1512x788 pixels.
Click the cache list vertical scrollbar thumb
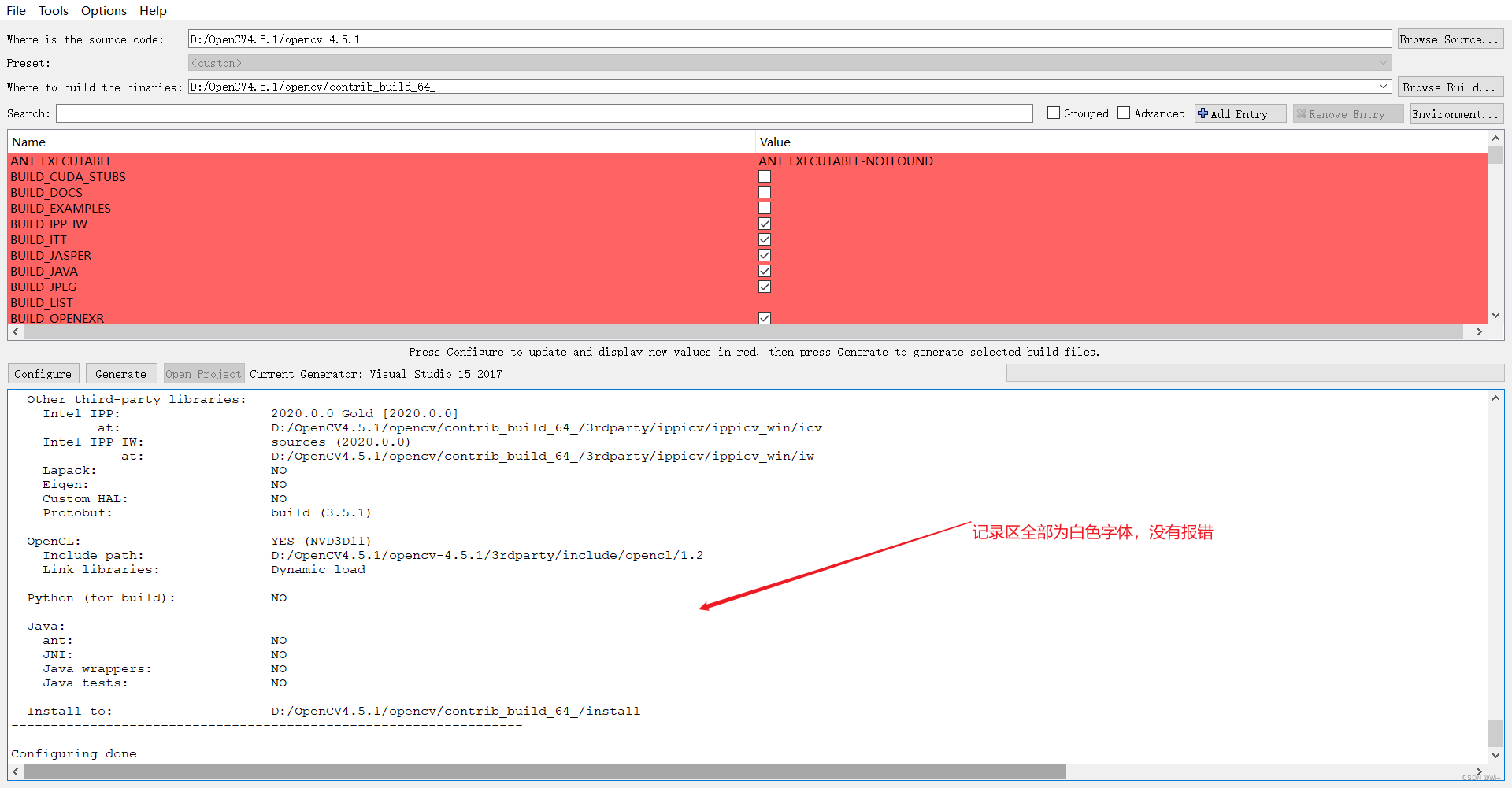pyautogui.click(x=1495, y=155)
